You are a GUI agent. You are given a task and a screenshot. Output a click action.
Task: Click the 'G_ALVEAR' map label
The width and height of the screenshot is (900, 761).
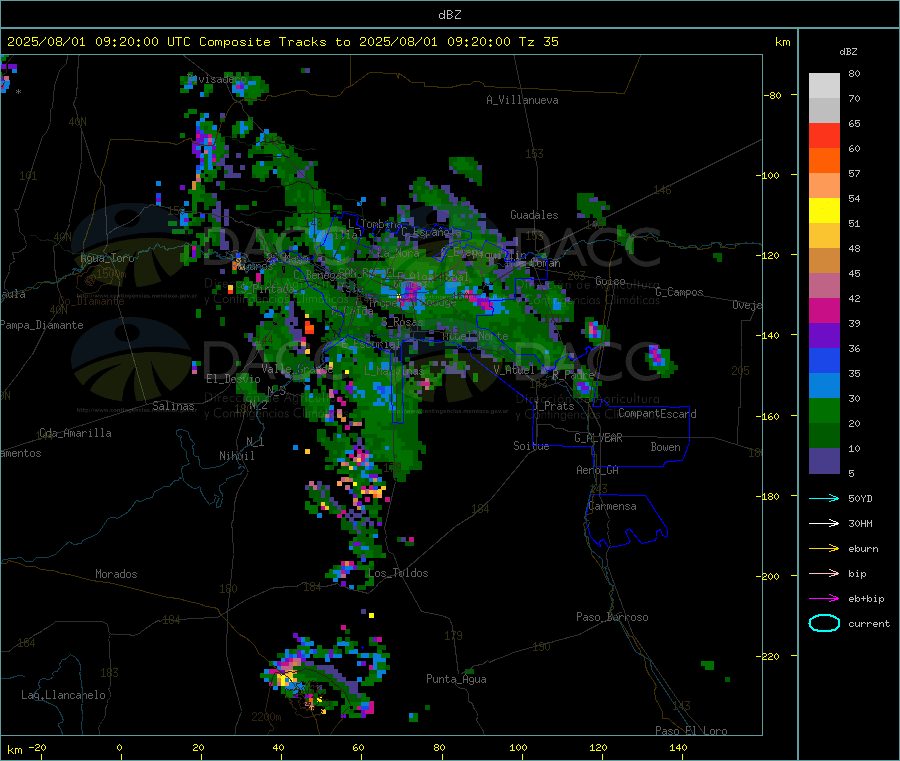(x=598, y=438)
